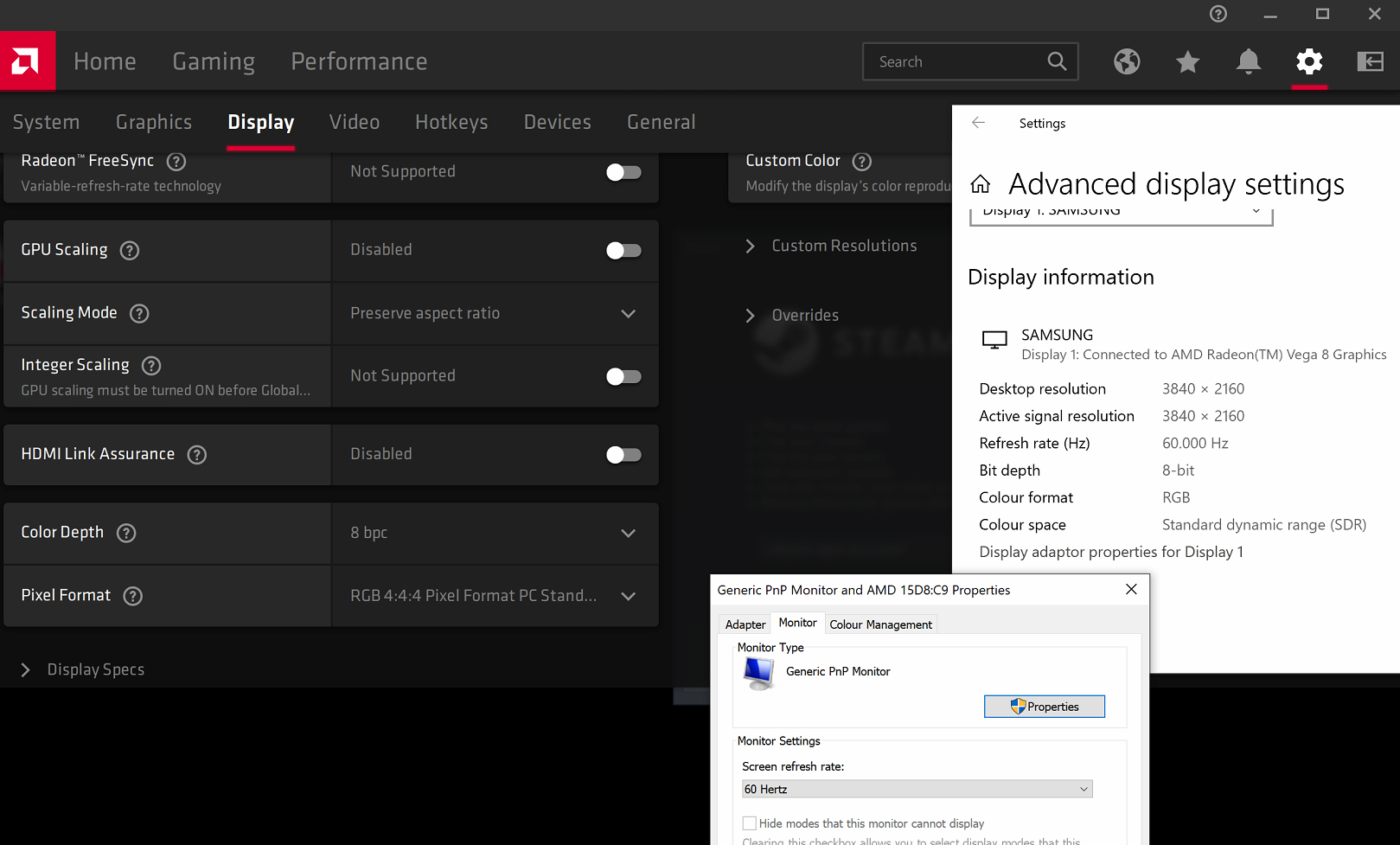
Task: Open the web browser globe icon
Action: [1127, 61]
